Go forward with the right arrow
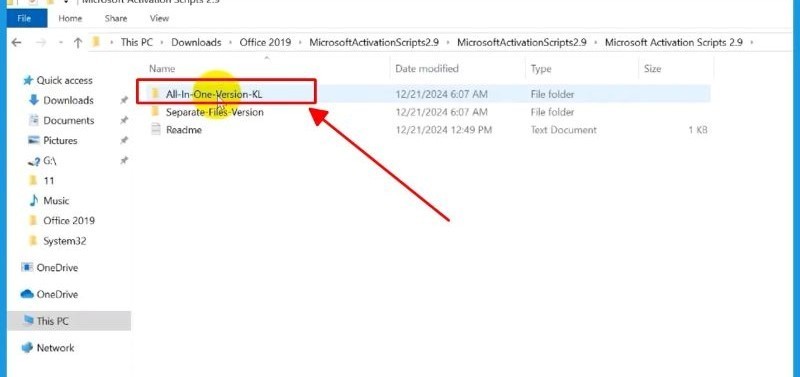 tap(41, 42)
